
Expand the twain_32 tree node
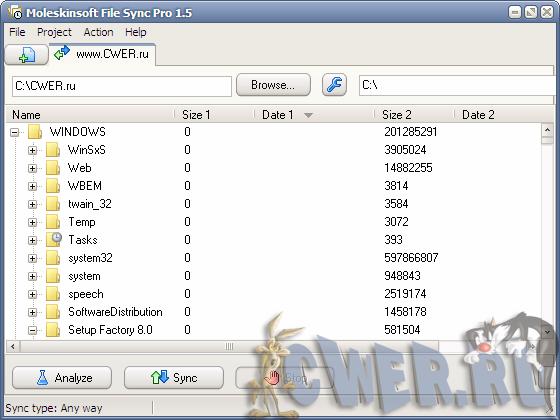[32, 204]
